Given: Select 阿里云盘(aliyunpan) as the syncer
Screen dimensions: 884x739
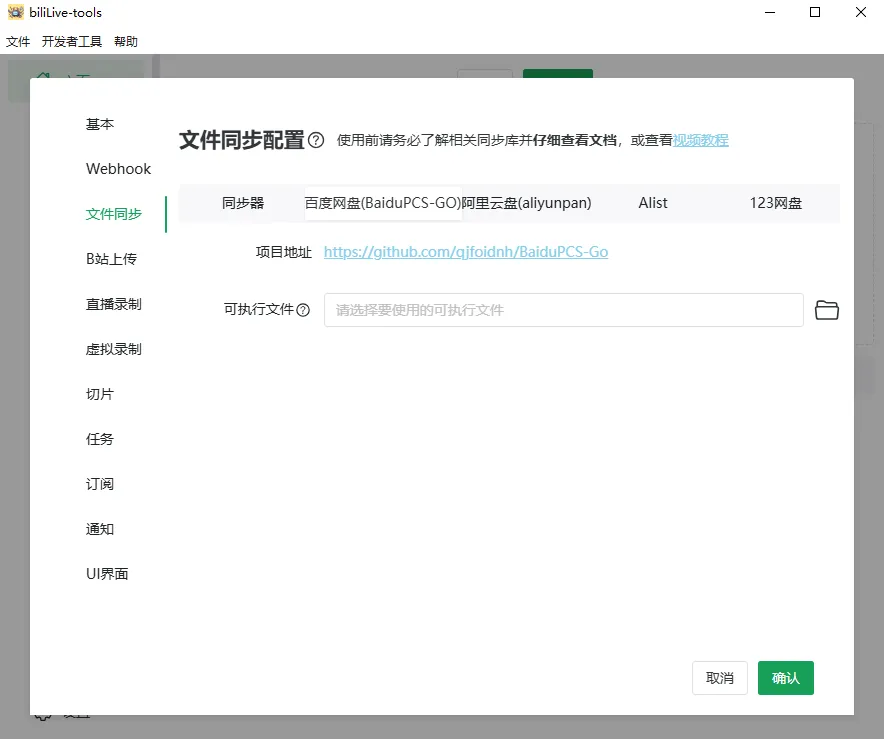Looking at the screenshot, I should tap(528, 203).
